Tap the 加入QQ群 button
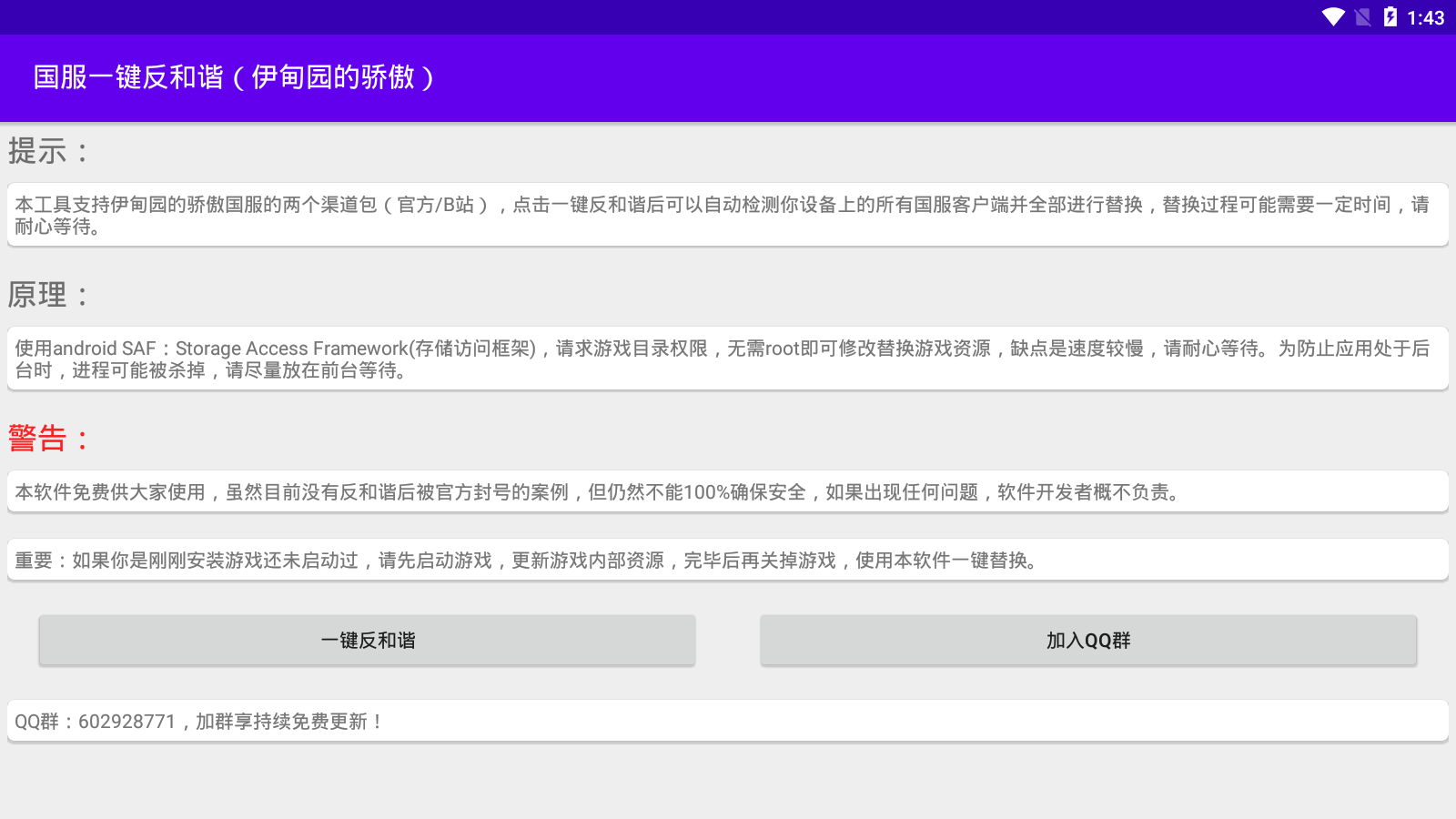Viewport: 1456px width, 819px height. pyautogui.click(x=1088, y=640)
